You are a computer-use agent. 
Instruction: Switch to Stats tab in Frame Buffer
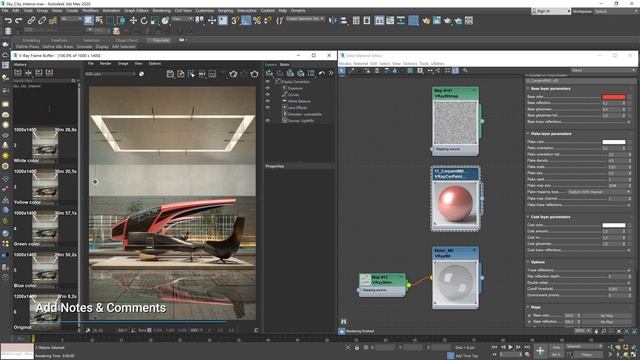point(284,64)
